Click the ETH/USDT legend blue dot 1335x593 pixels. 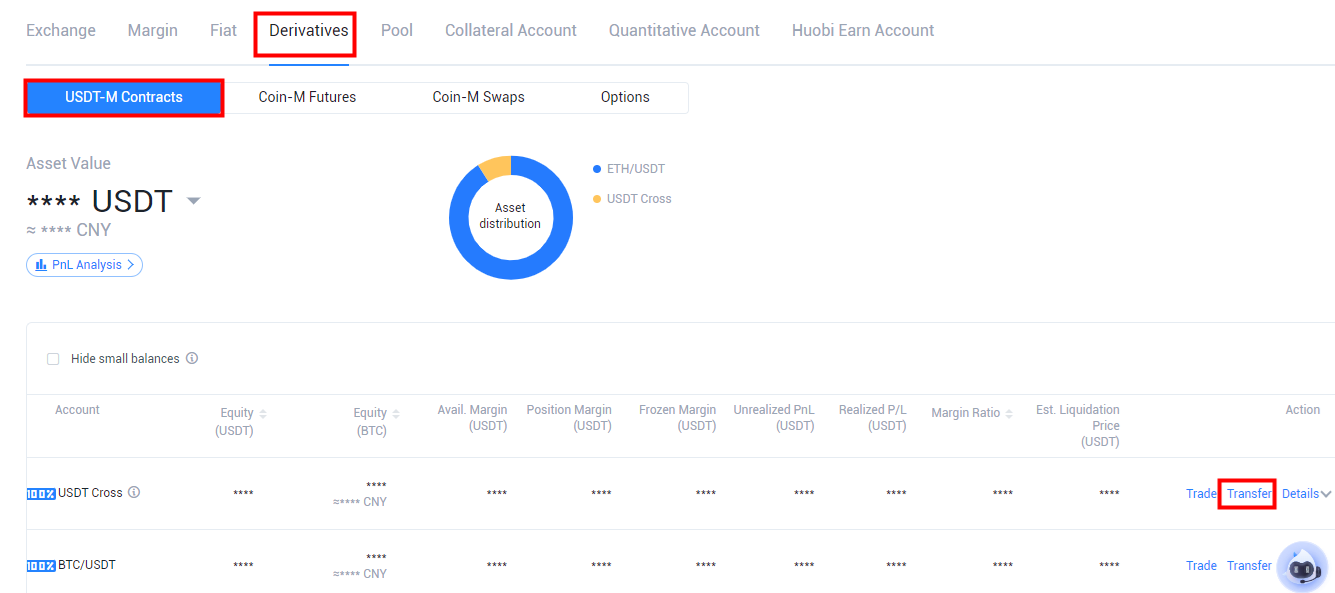click(597, 169)
